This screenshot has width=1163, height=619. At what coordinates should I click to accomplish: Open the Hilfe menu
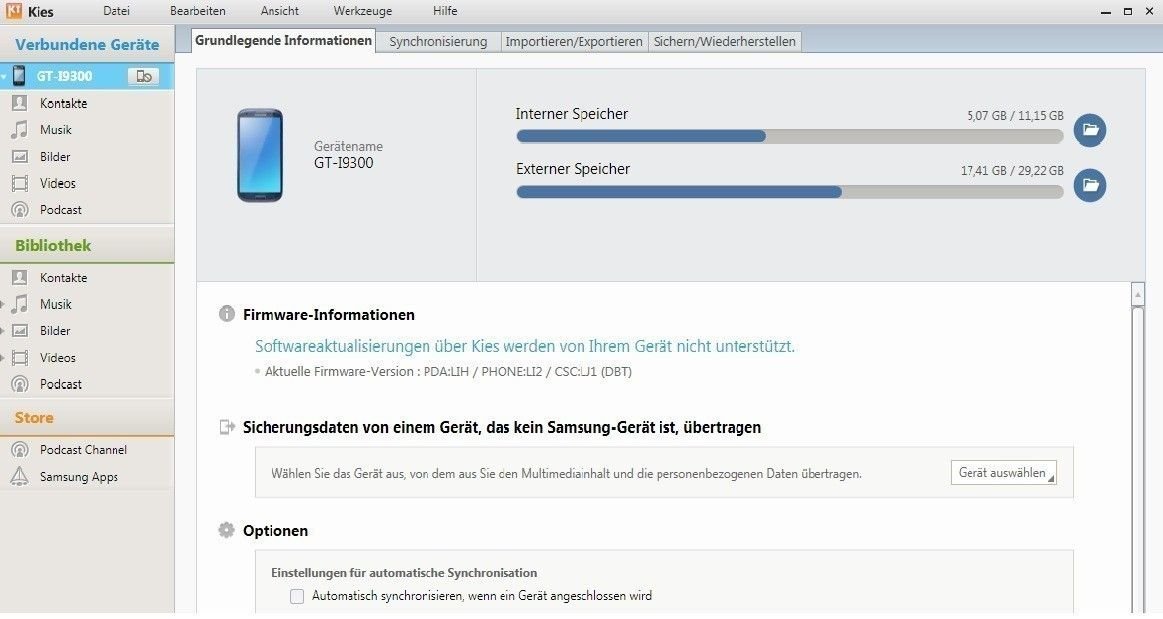tap(445, 11)
